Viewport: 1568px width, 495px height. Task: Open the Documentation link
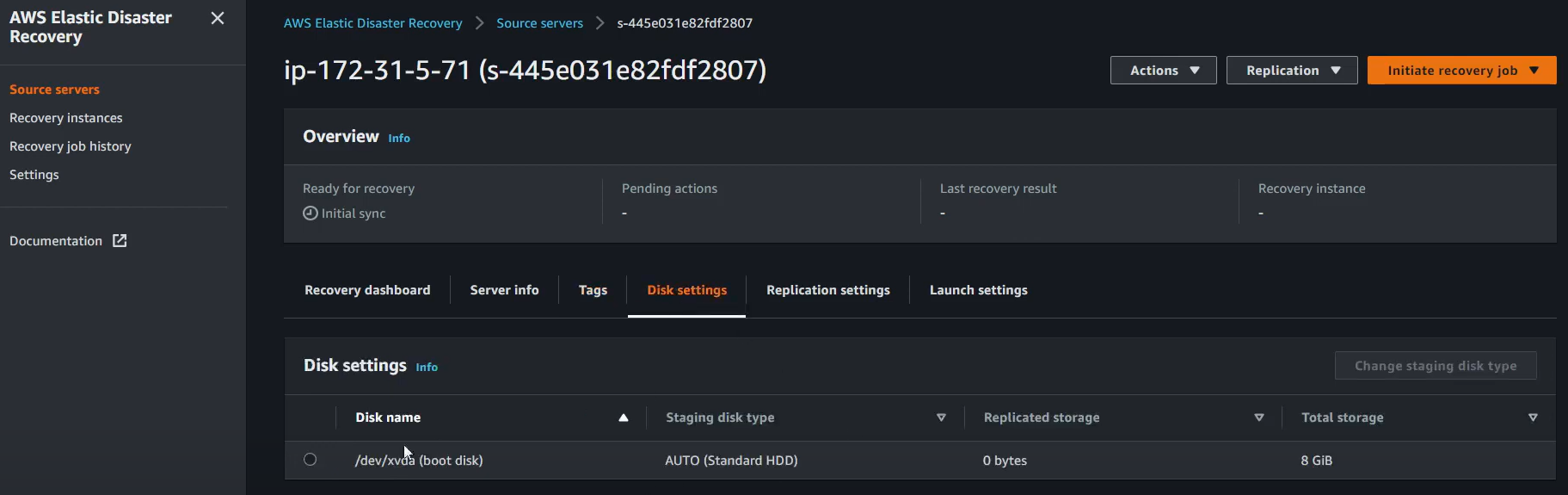click(x=56, y=241)
